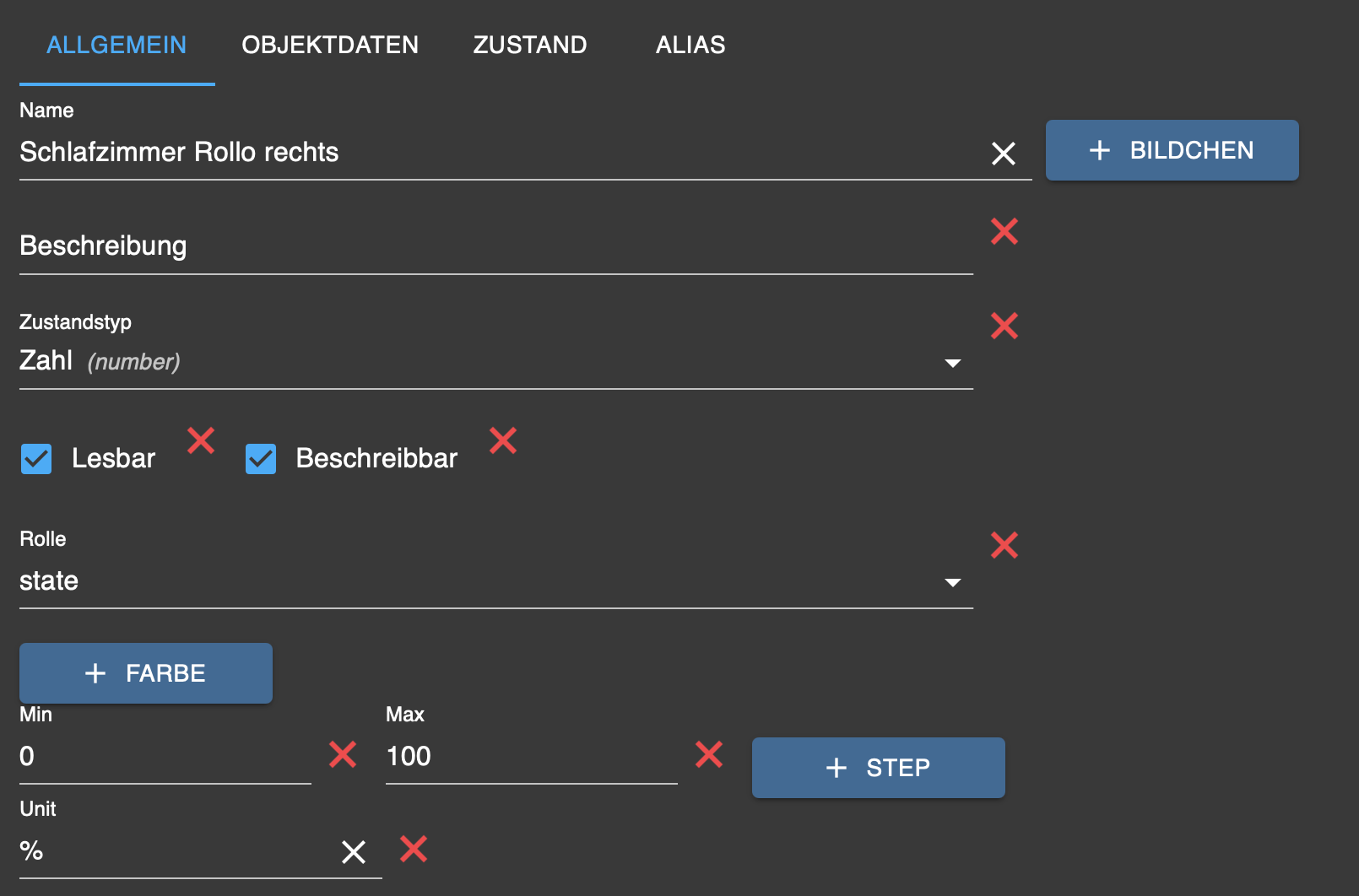
Task: Open the Zustand tab
Action: click(x=530, y=45)
